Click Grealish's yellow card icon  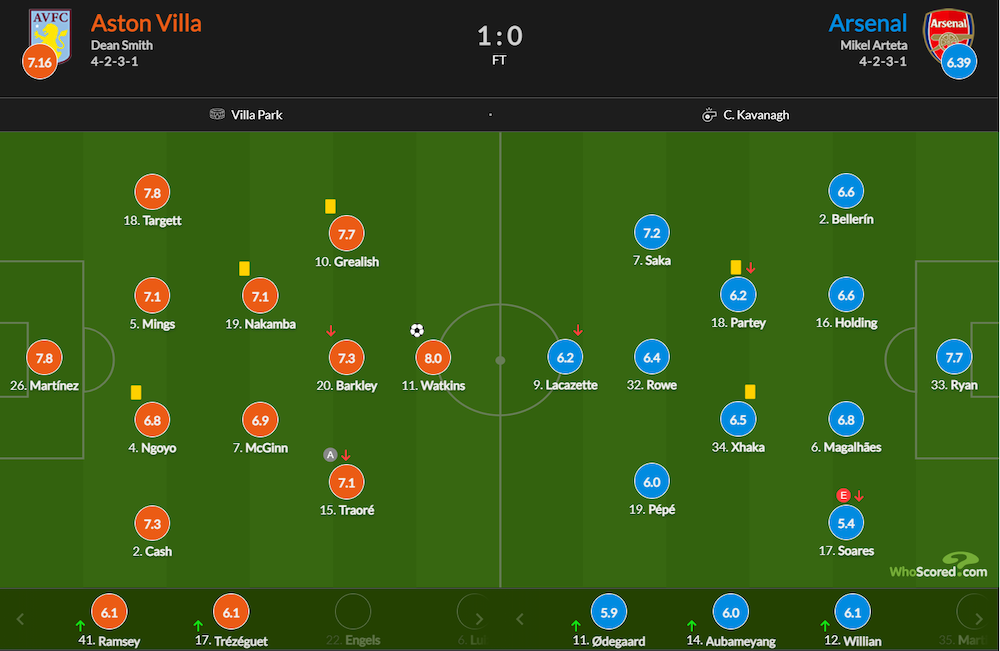coord(330,206)
